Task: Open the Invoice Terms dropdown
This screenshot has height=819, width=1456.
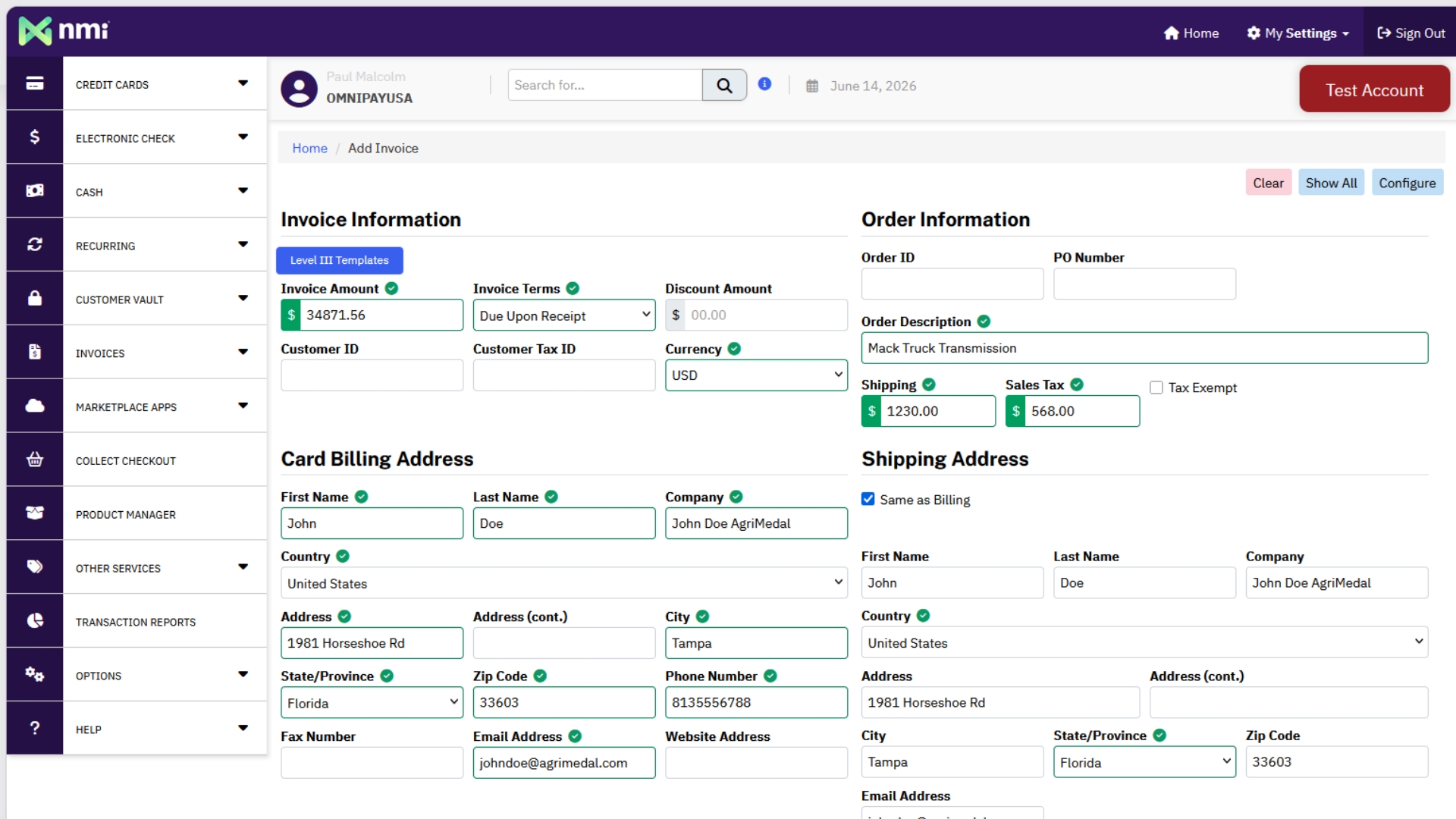Action: [x=563, y=315]
